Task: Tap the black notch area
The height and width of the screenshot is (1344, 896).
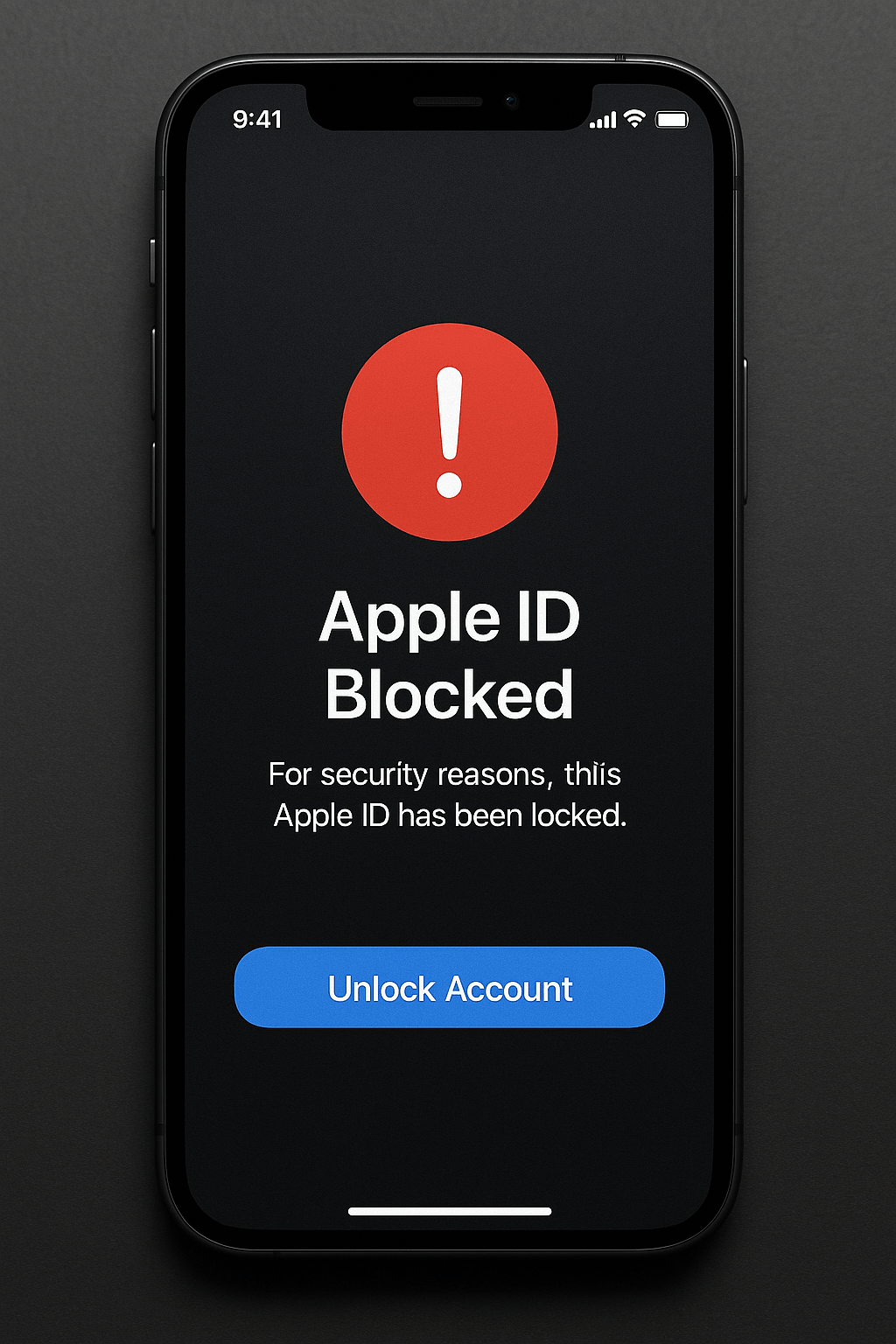Action: coord(450,107)
